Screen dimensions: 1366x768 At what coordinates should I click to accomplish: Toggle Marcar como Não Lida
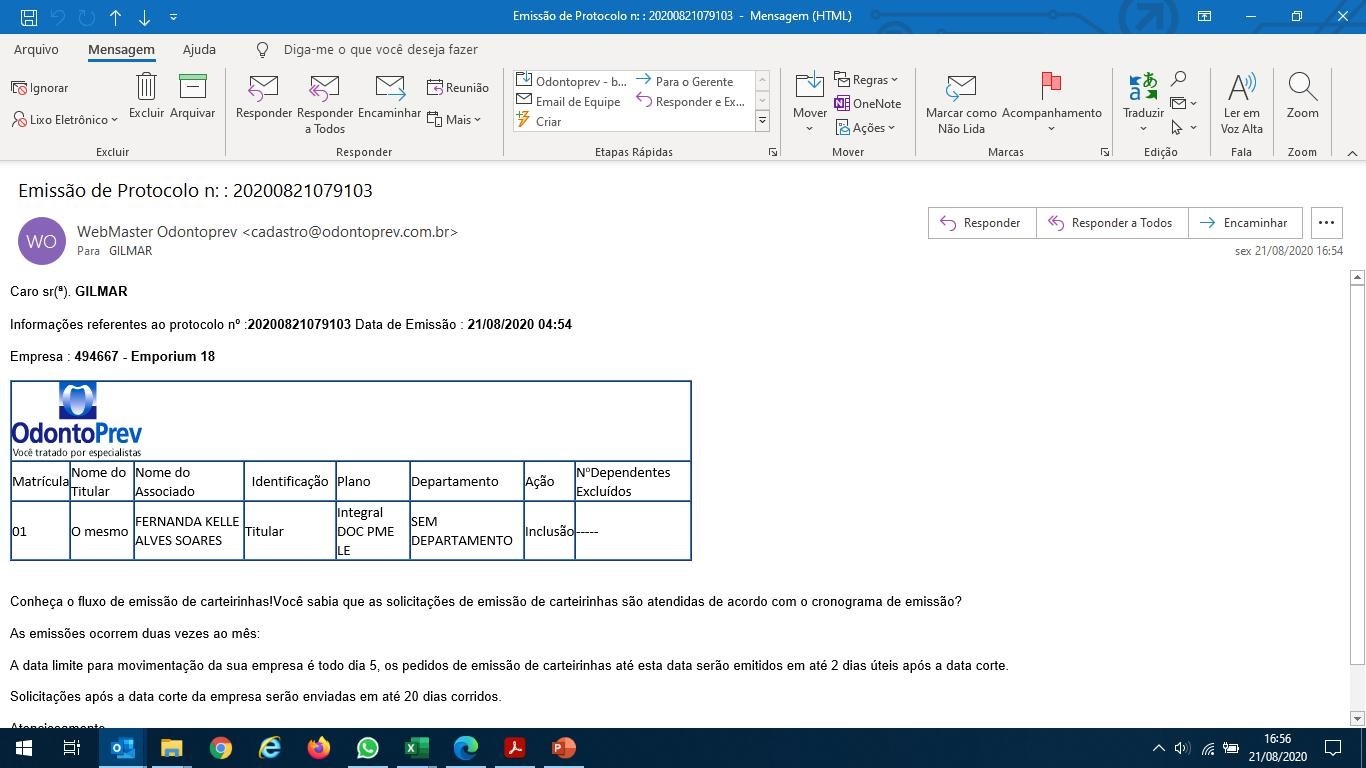961,88
